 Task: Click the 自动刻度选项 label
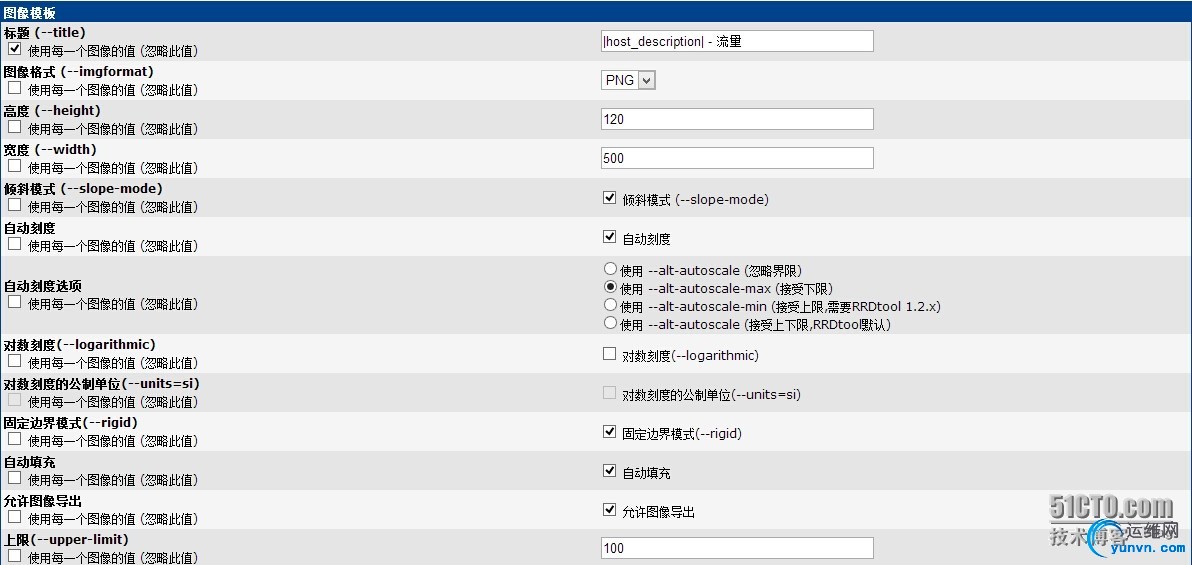[43, 287]
